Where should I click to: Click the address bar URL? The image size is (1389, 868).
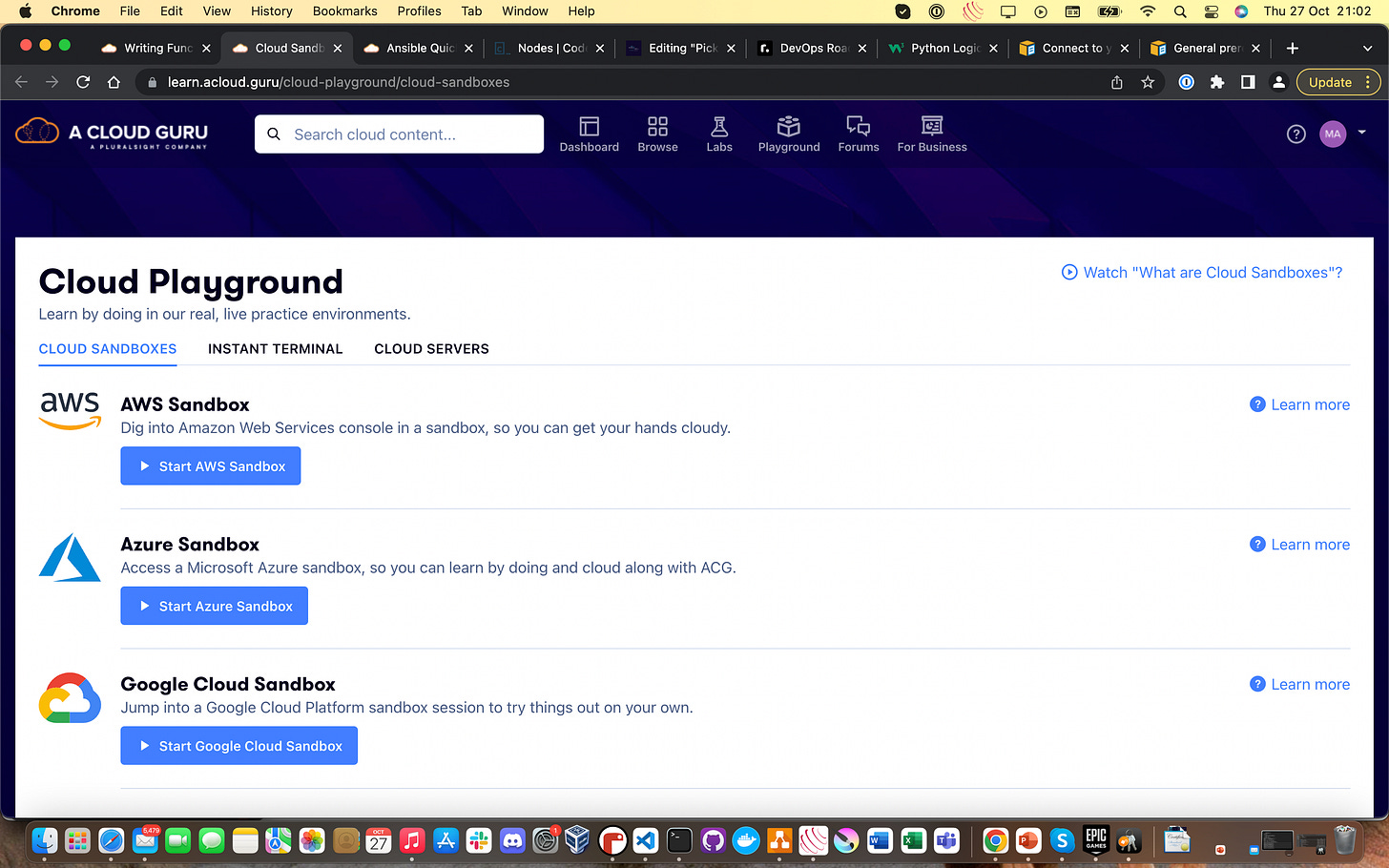(339, 82)
